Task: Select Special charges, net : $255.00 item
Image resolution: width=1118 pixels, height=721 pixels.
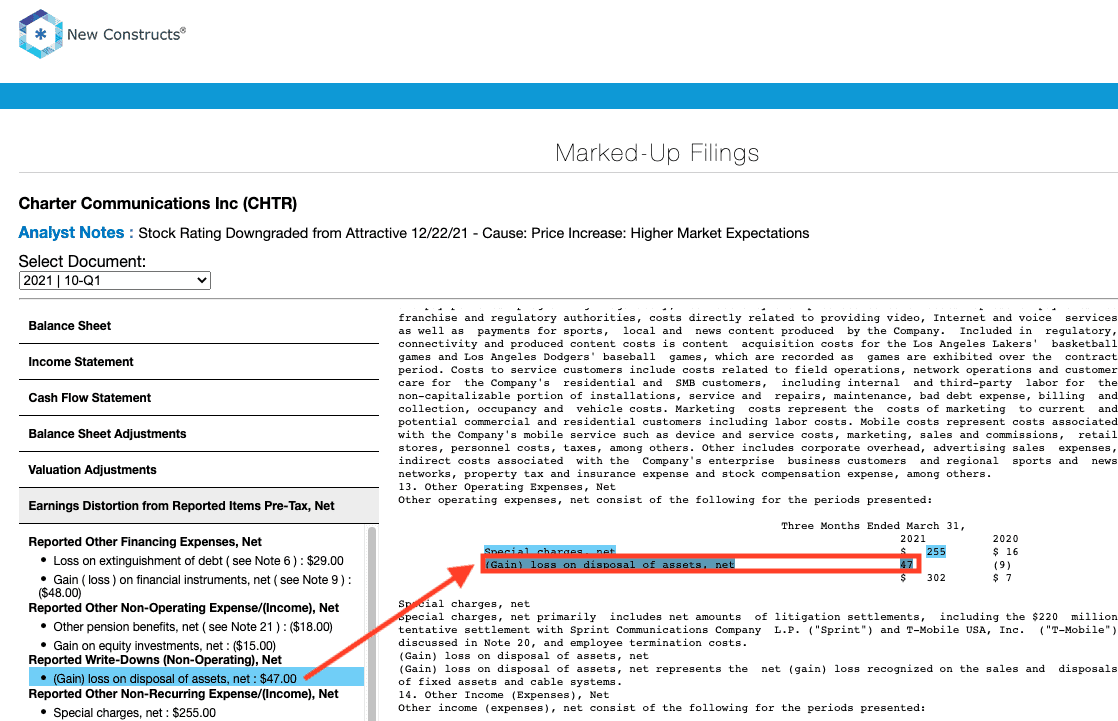Action: [134, 712]
